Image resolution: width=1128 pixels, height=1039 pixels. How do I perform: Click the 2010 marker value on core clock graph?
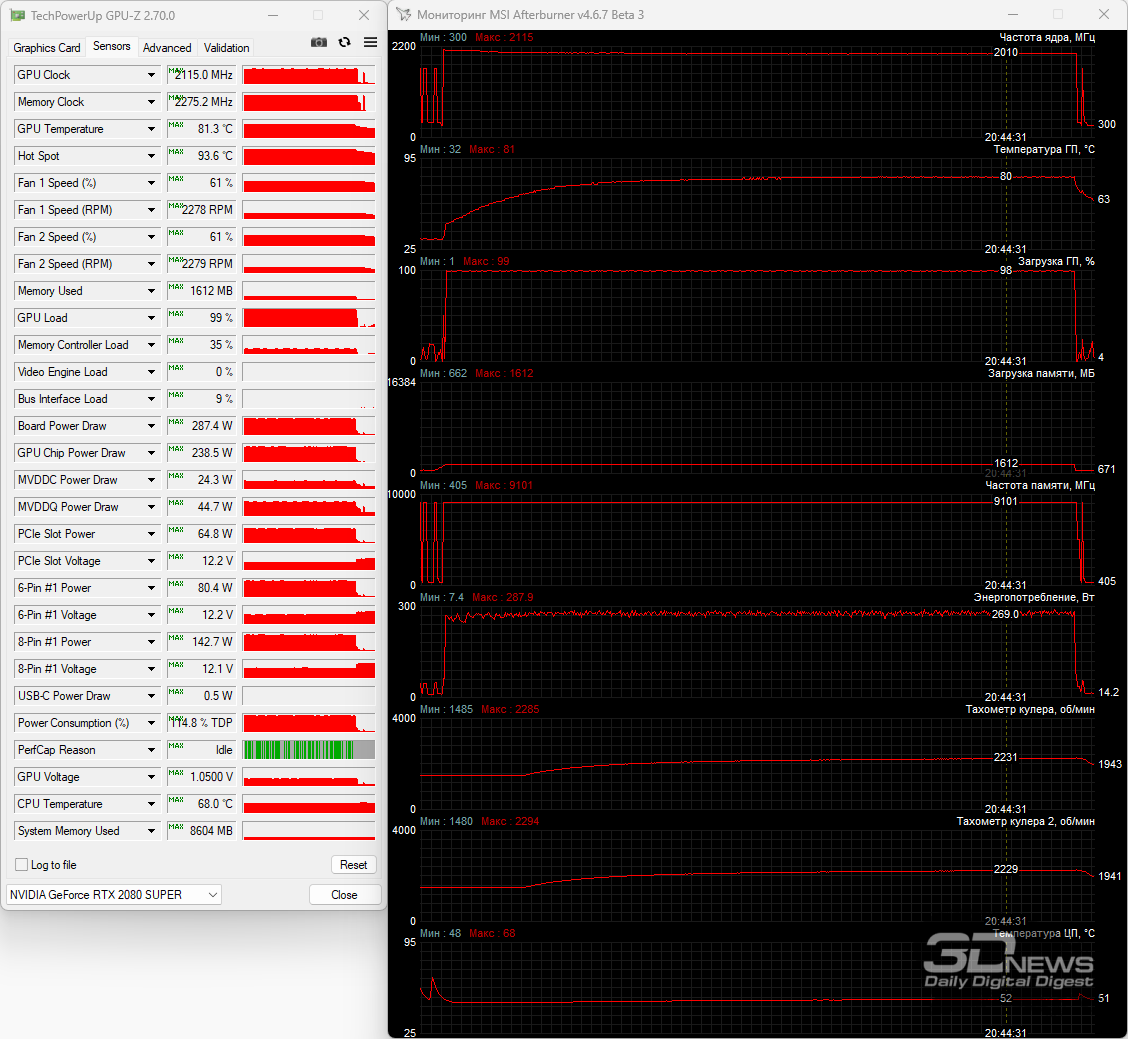point(1006,53)
